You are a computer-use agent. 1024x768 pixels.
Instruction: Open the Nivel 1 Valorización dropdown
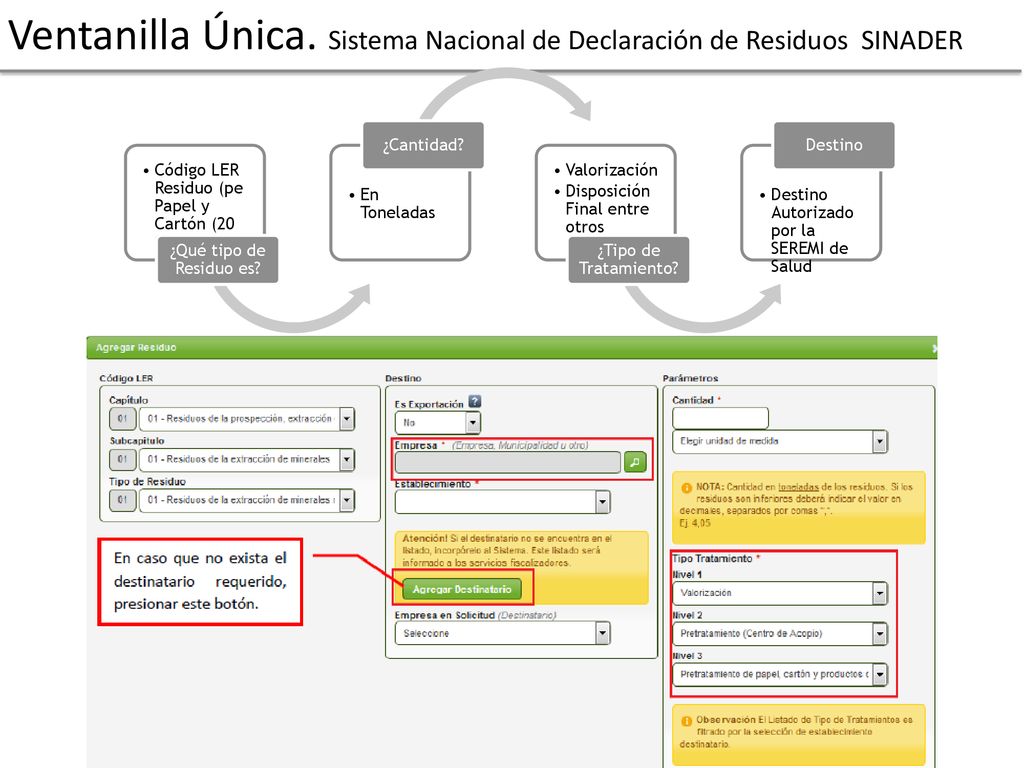click(780, 593)
